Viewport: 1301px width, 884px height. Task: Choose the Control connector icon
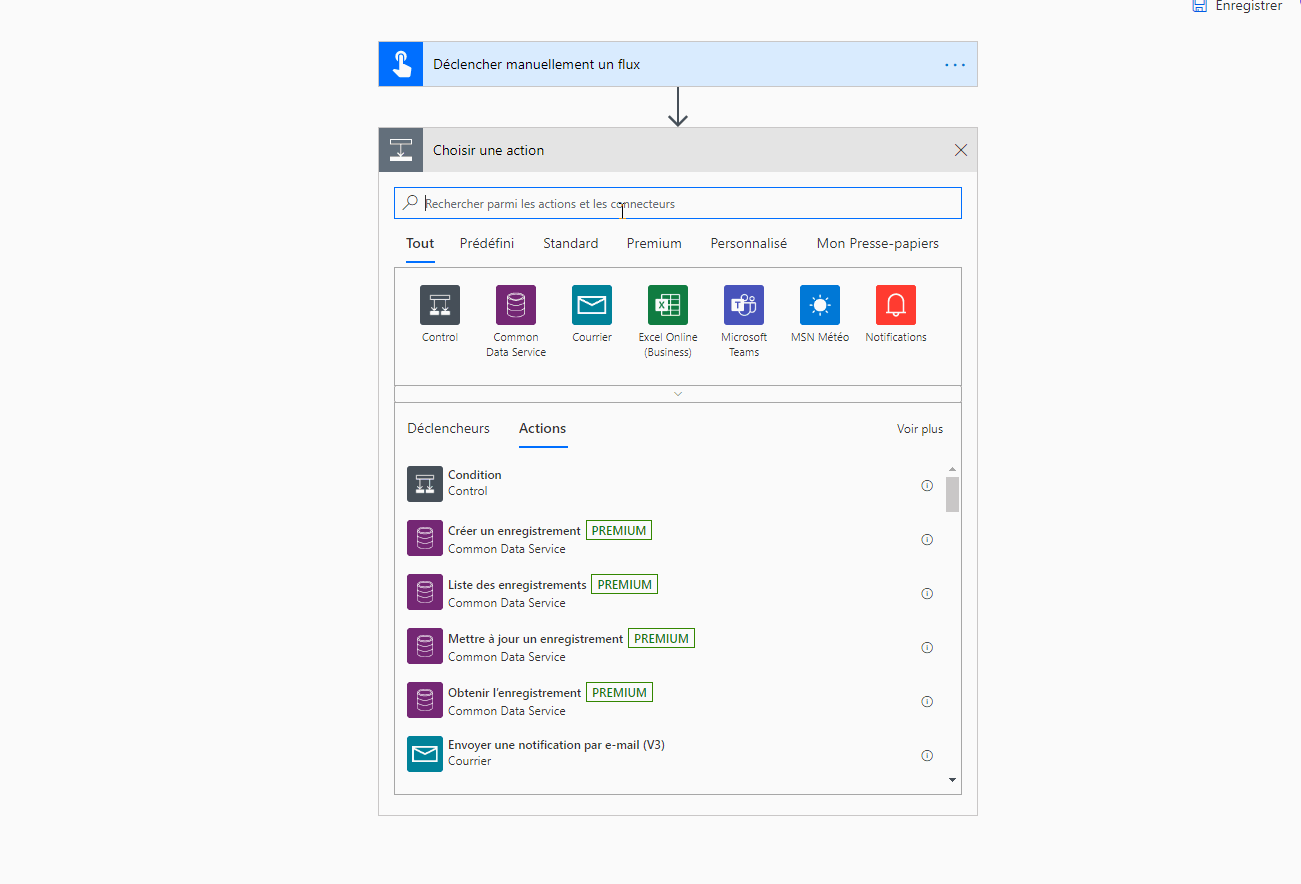click(x=440, y=305)
